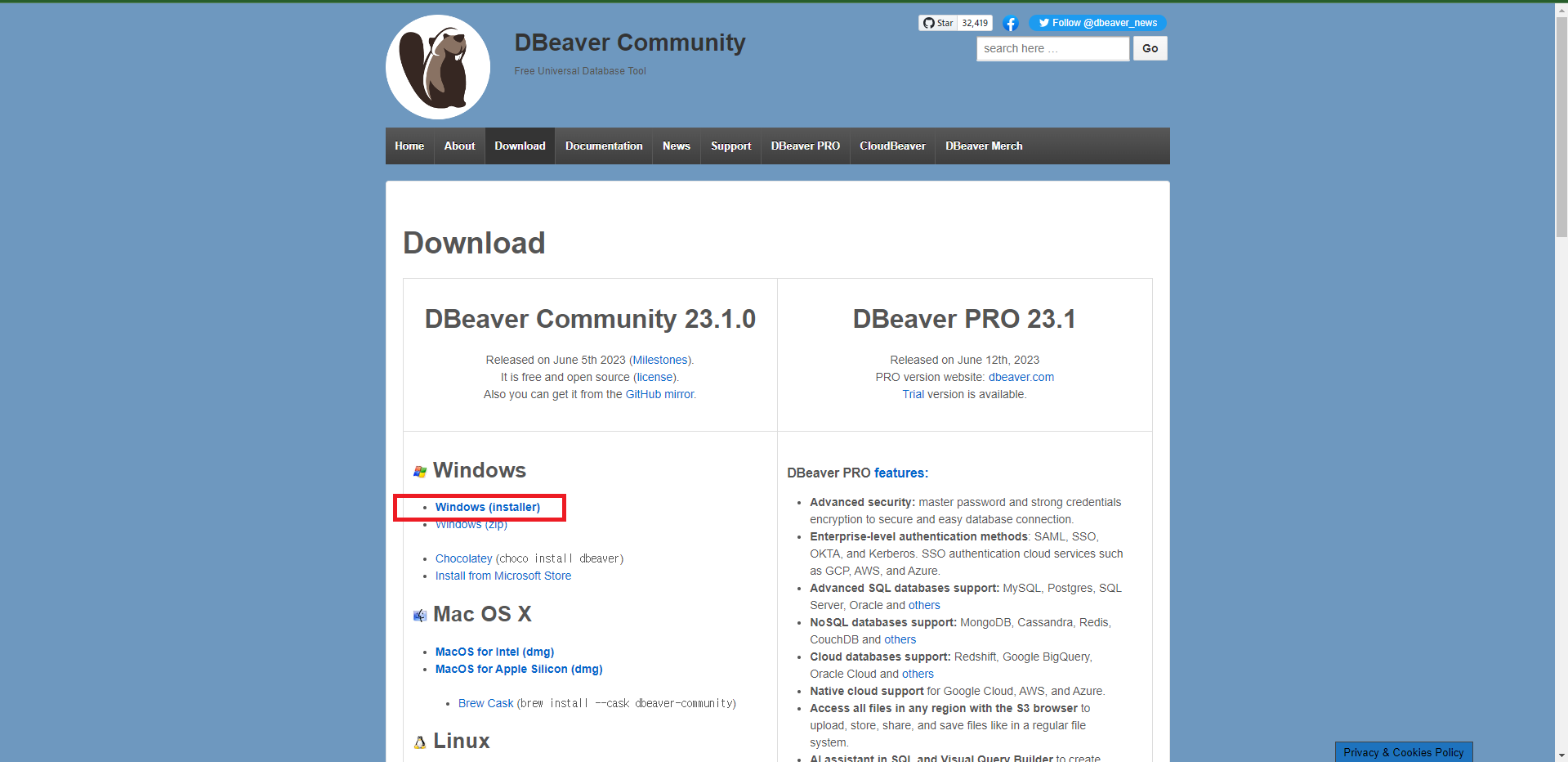
Task: Click the page vertical scrollbar thumb
Action: (1561, 127)
